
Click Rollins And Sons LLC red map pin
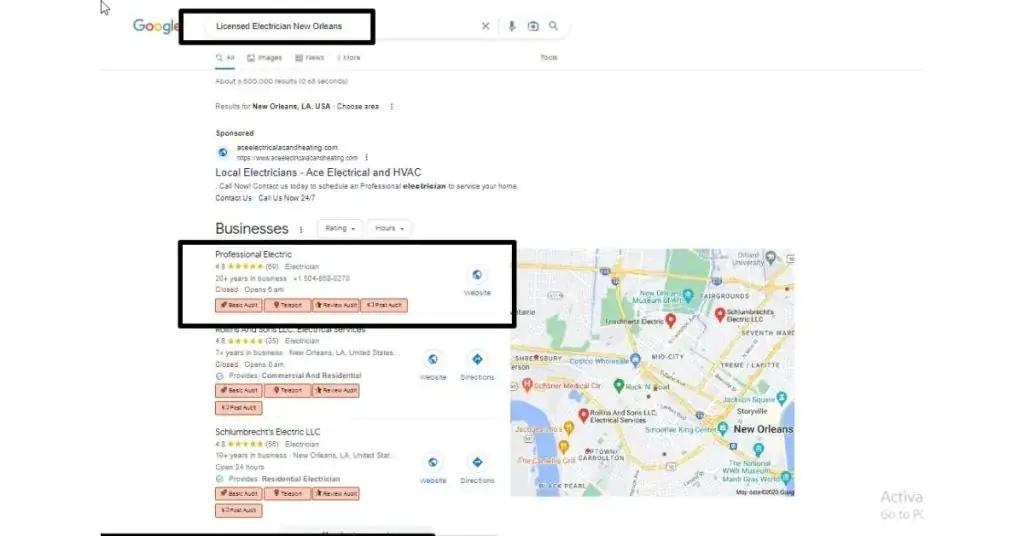click(583, 416)
